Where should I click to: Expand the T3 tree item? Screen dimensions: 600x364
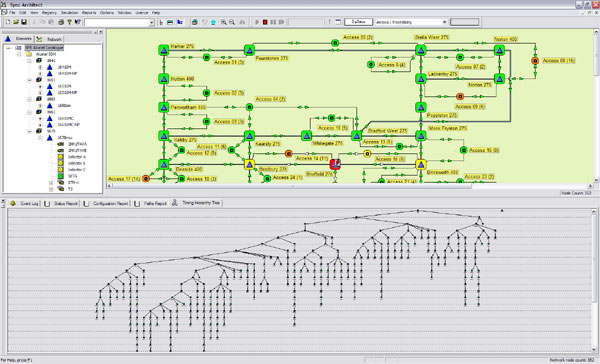pos(51,189)
